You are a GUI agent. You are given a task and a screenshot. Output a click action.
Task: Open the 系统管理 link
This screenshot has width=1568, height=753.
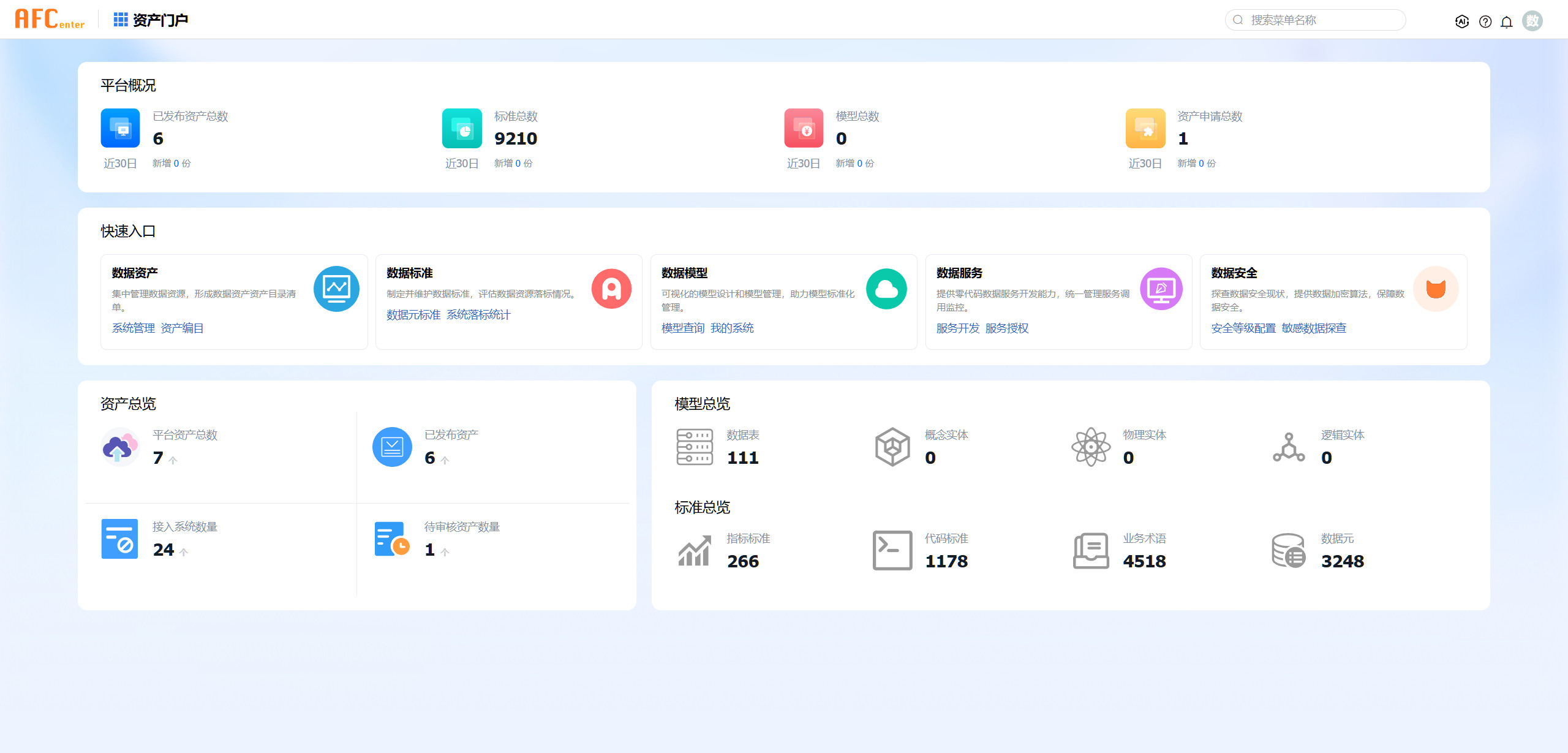[x=134, y=328]
